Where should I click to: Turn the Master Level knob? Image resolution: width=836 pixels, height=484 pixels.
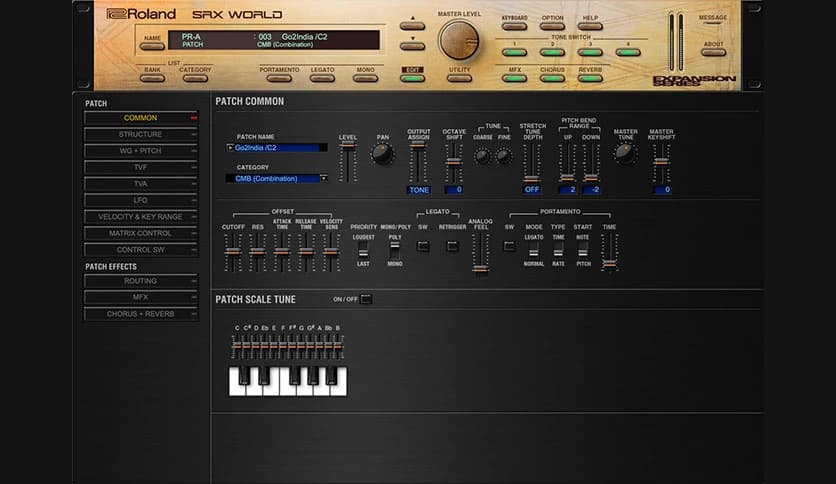[x=459, y=41]
